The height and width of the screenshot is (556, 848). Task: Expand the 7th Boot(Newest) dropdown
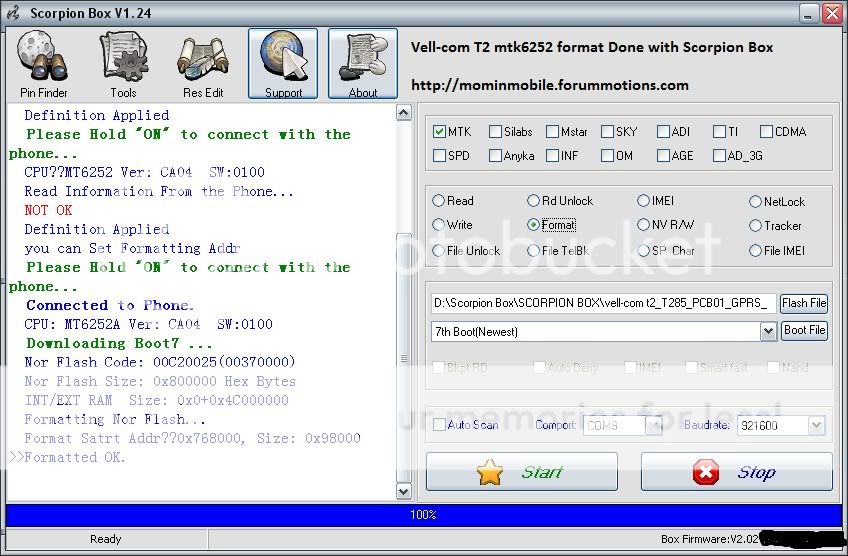tap(768, 331)
